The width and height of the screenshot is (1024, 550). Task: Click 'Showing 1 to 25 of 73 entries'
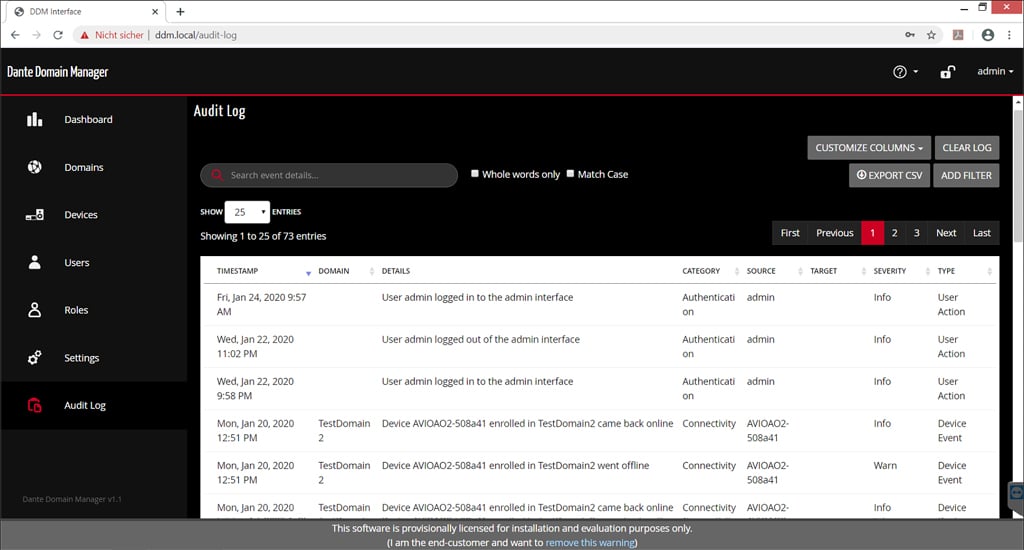point(263,236)
